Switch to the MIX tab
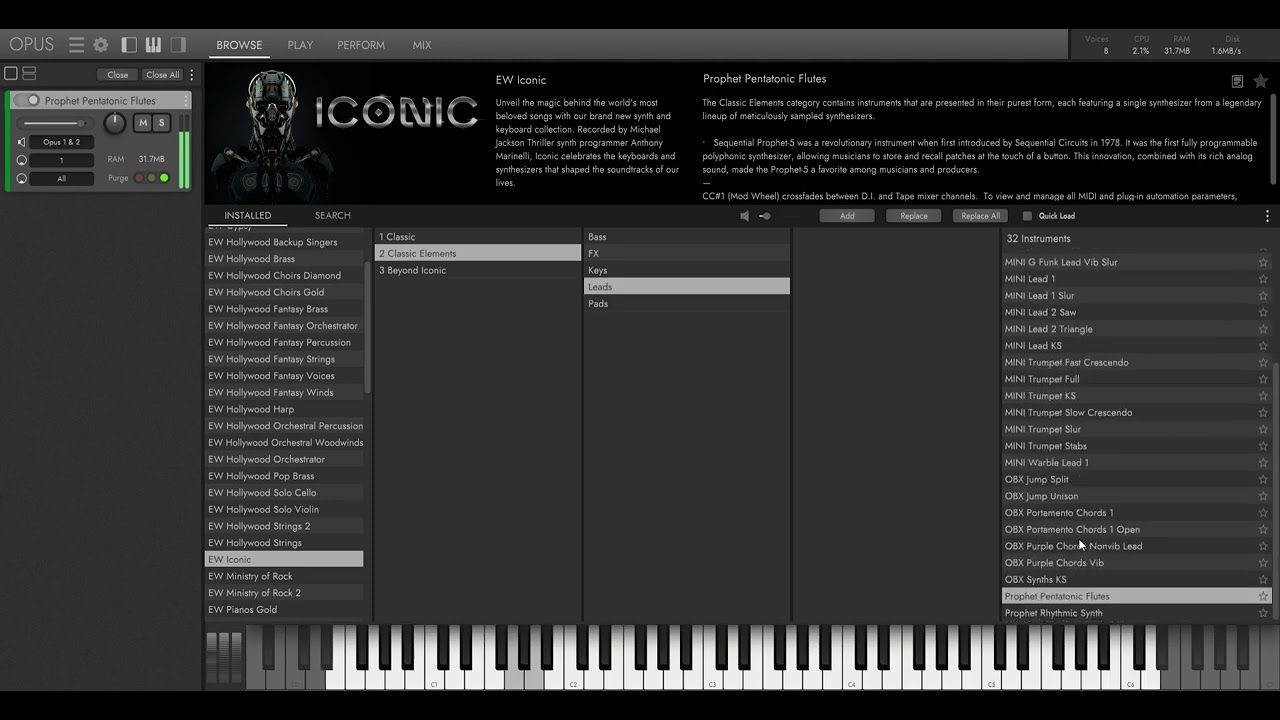Viewport: 1280px width, 720px height. point(422,45)
